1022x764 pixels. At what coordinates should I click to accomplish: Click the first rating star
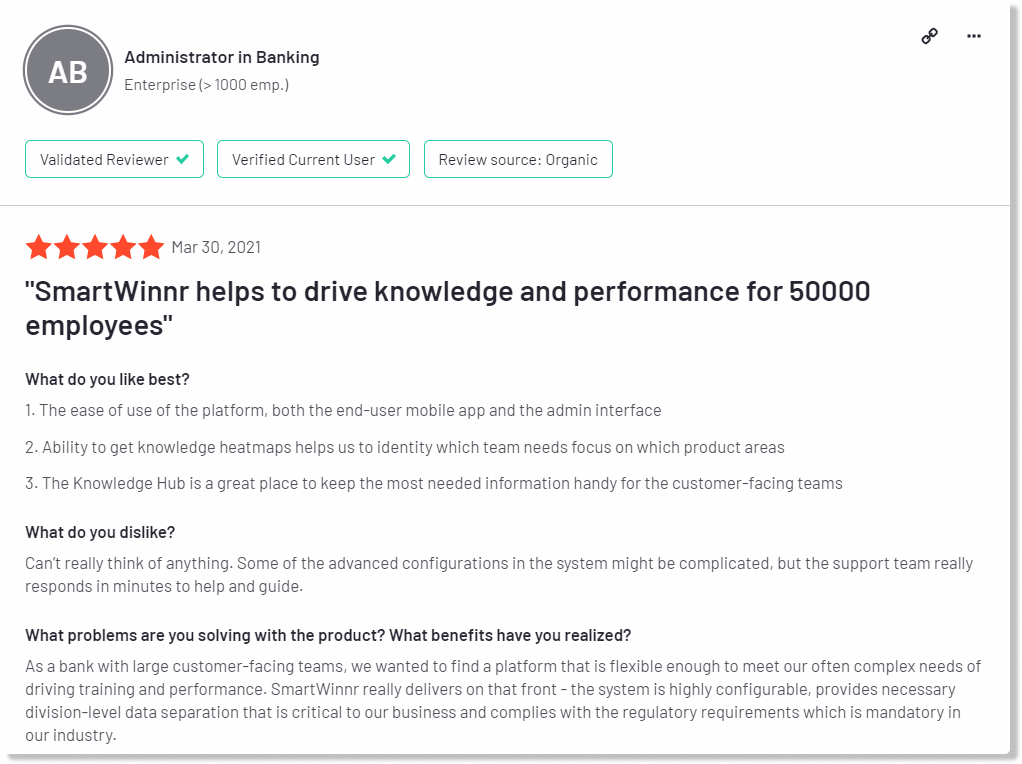38,247
